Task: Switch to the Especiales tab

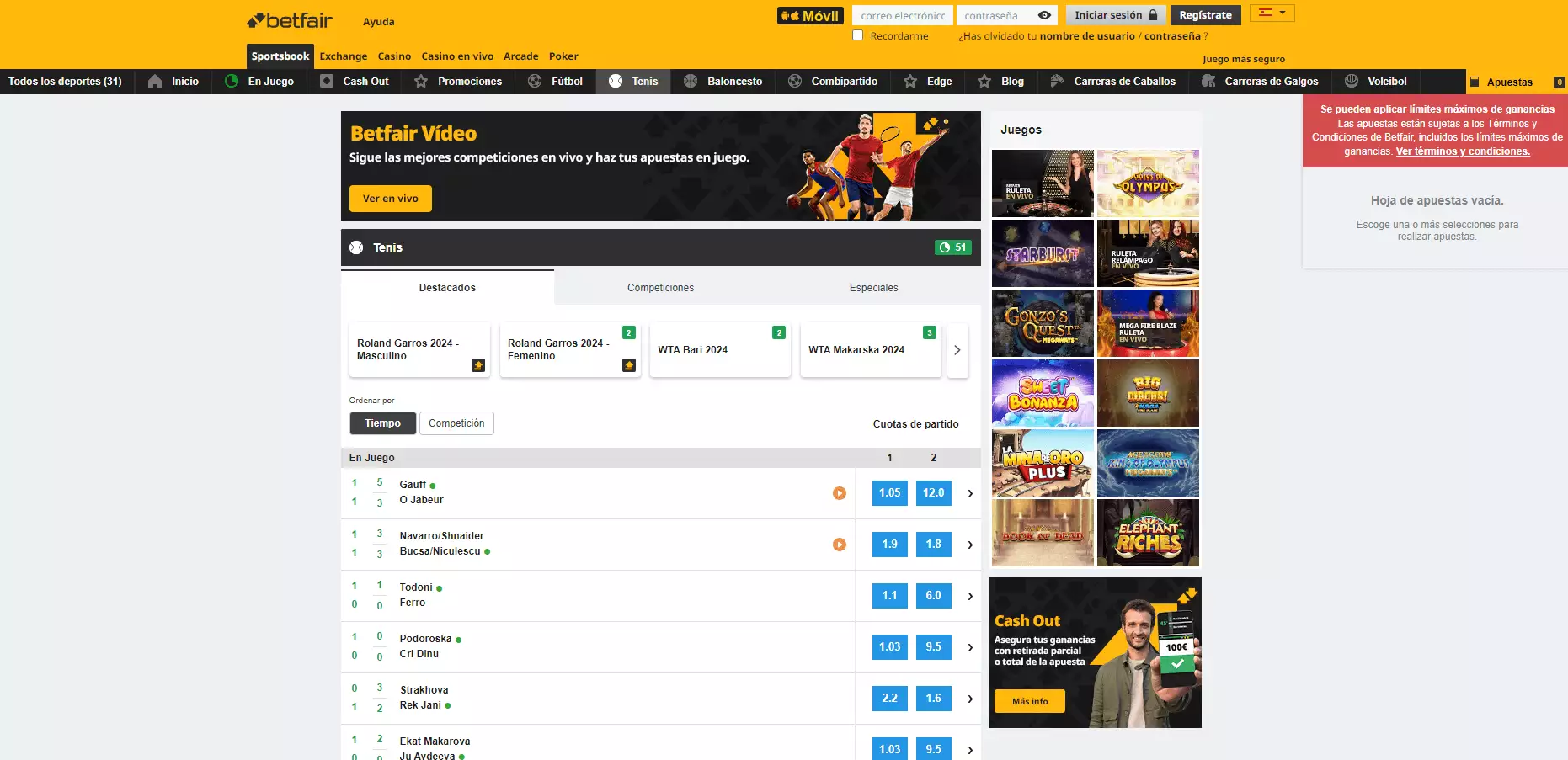Action: tap(874, 288)
